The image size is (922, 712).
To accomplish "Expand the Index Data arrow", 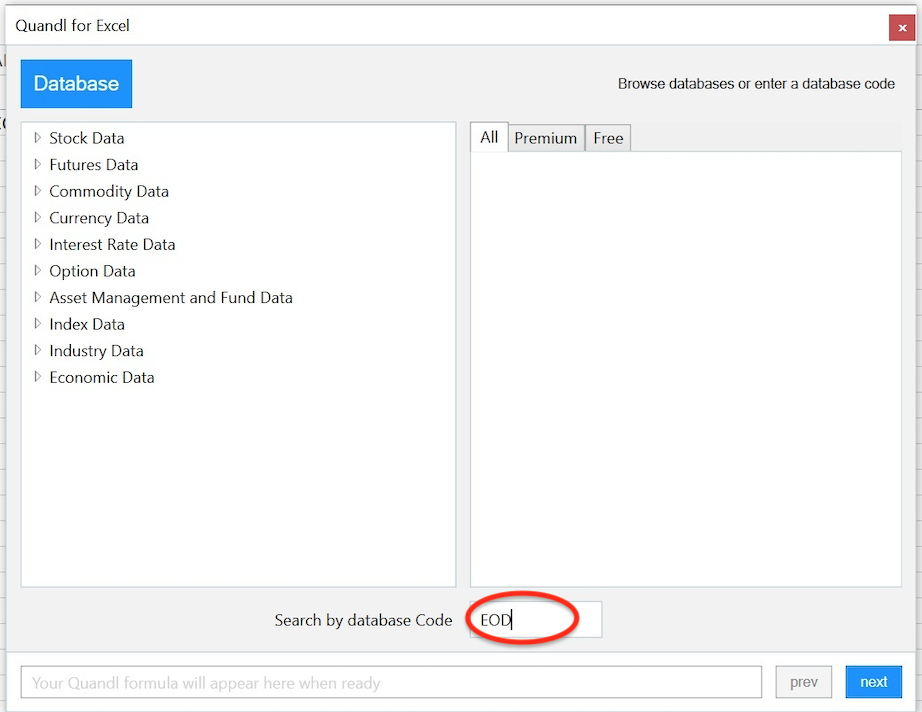I will [x=38, y=323].
